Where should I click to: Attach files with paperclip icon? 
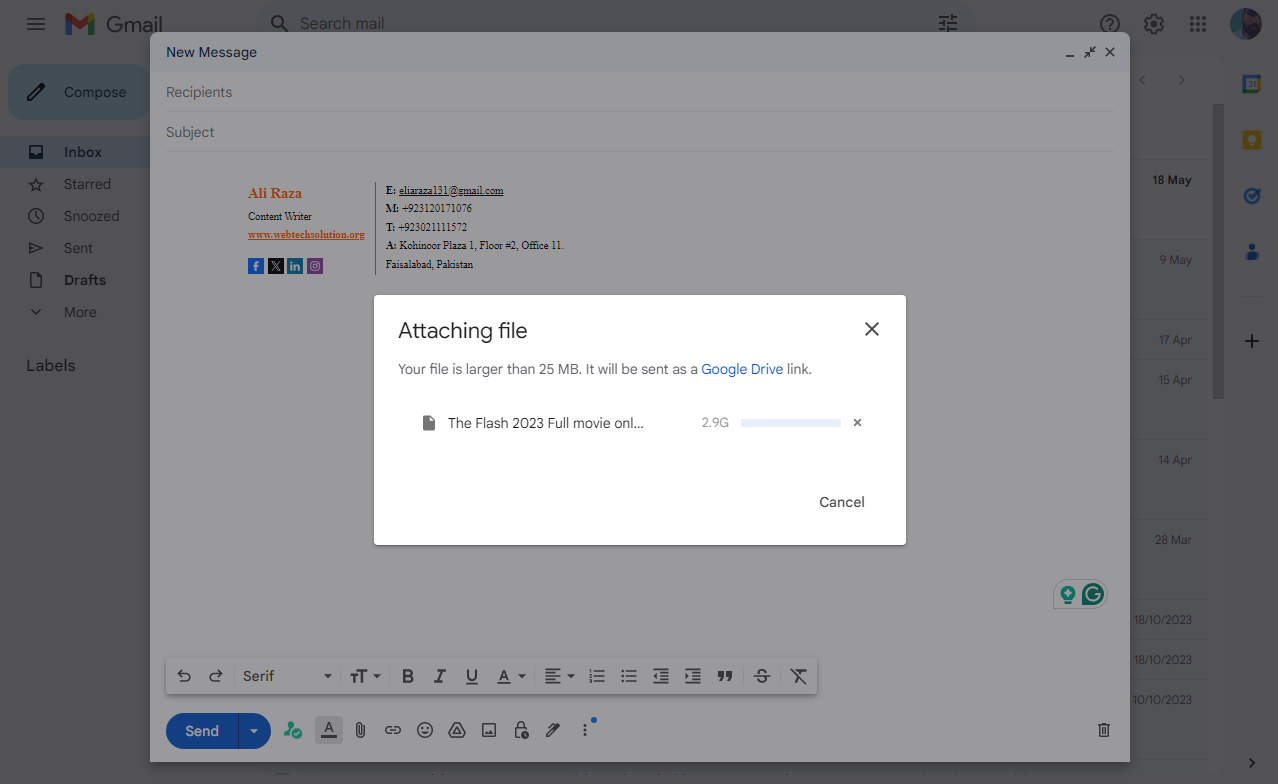[x=361, y=730]
